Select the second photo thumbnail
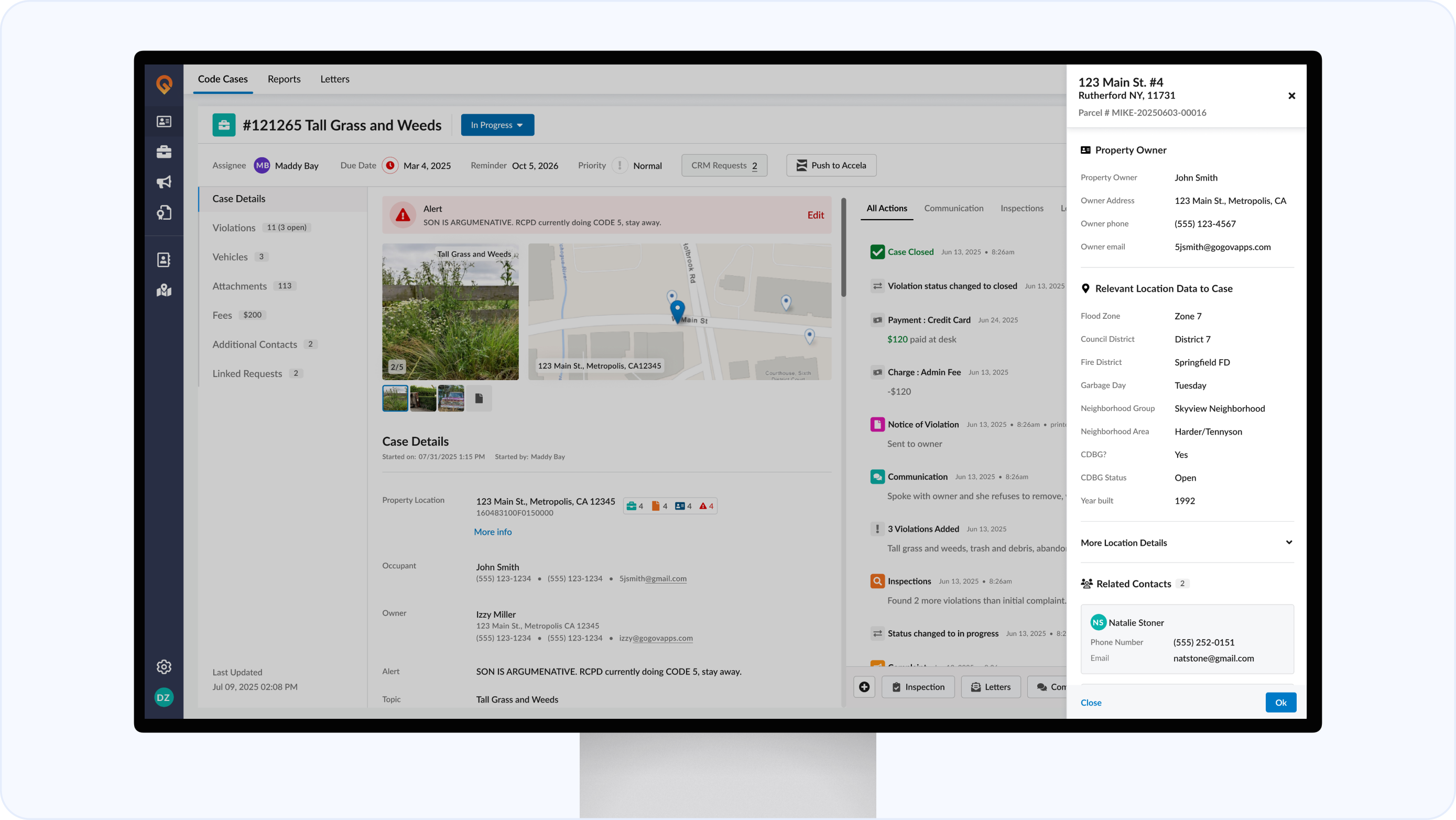 [423, 398]
